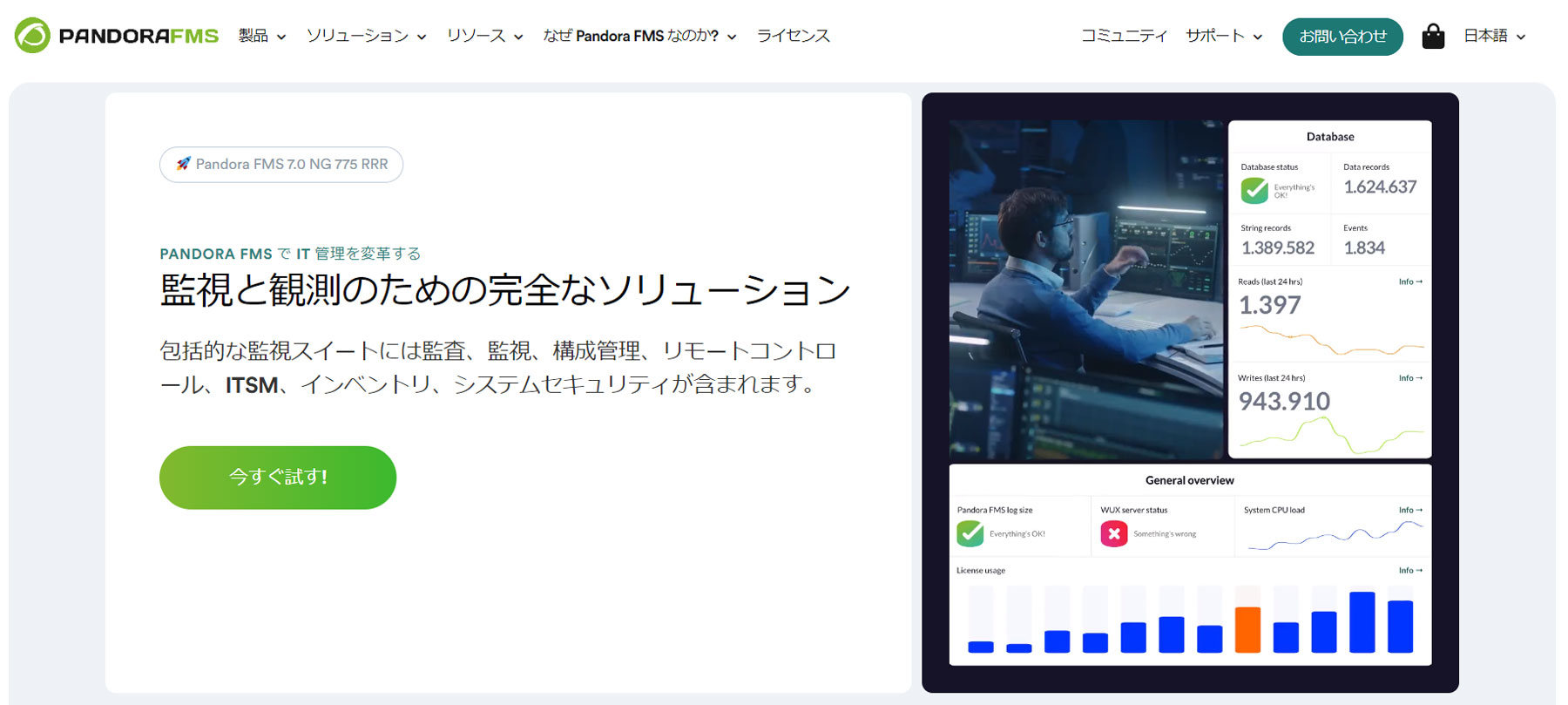Open the shopping bag icon

point(1433,36)
